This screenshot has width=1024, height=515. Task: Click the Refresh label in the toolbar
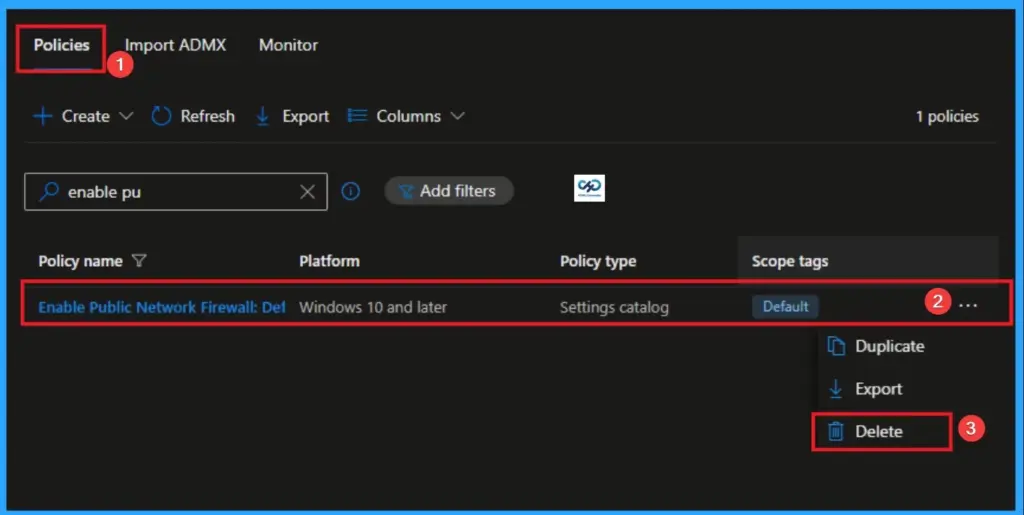coord(207,116)
